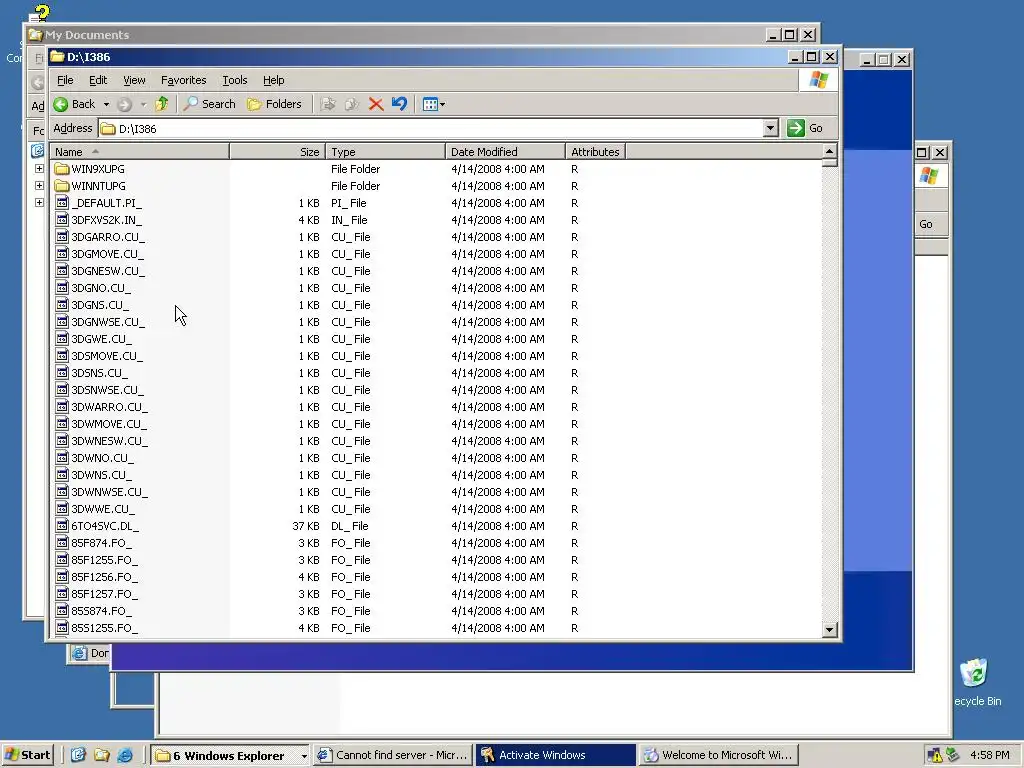
Task: Switch to the Activate Windows taskbar button
Action: coord(555,755)
